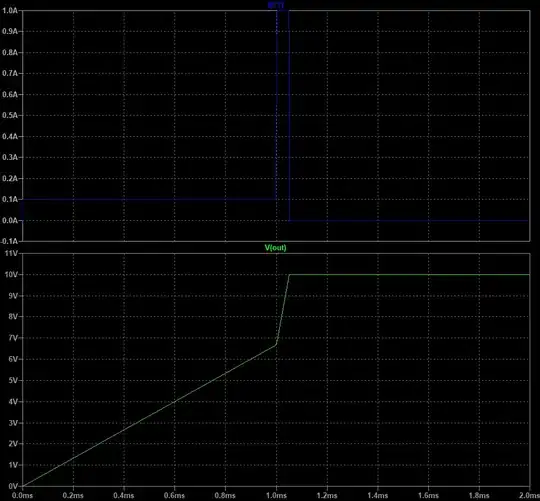Click the 10V vertical axis label
Image resolution: width=540 pixels, height=501 pixels.
coord(11,274)
